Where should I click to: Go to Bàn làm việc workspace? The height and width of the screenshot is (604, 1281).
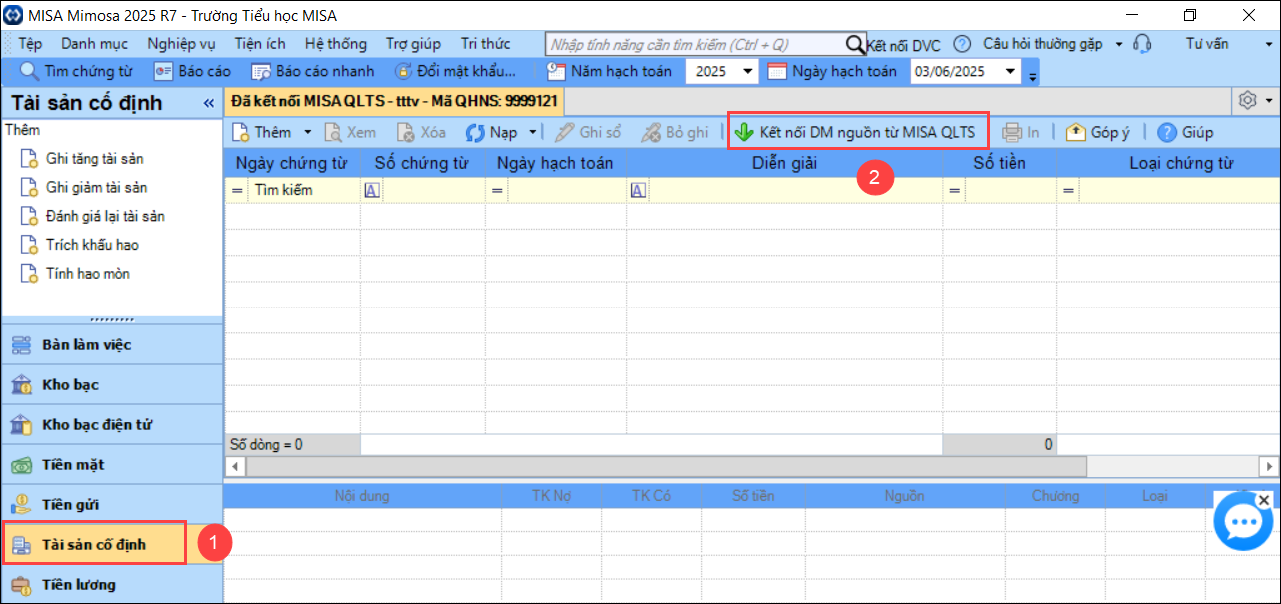click(x=112, y=345)
